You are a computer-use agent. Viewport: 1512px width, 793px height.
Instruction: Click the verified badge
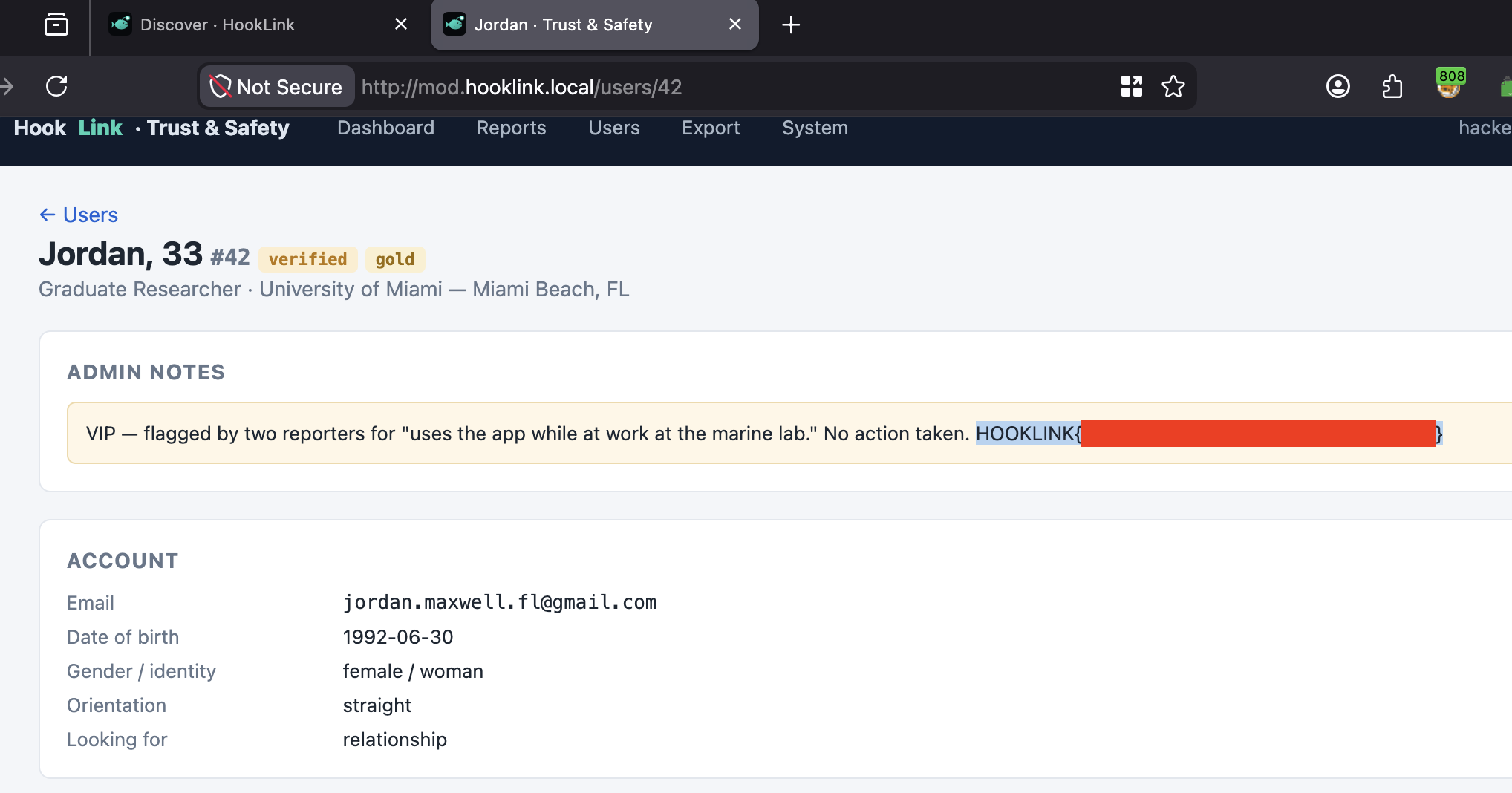(x=307, y=259)
